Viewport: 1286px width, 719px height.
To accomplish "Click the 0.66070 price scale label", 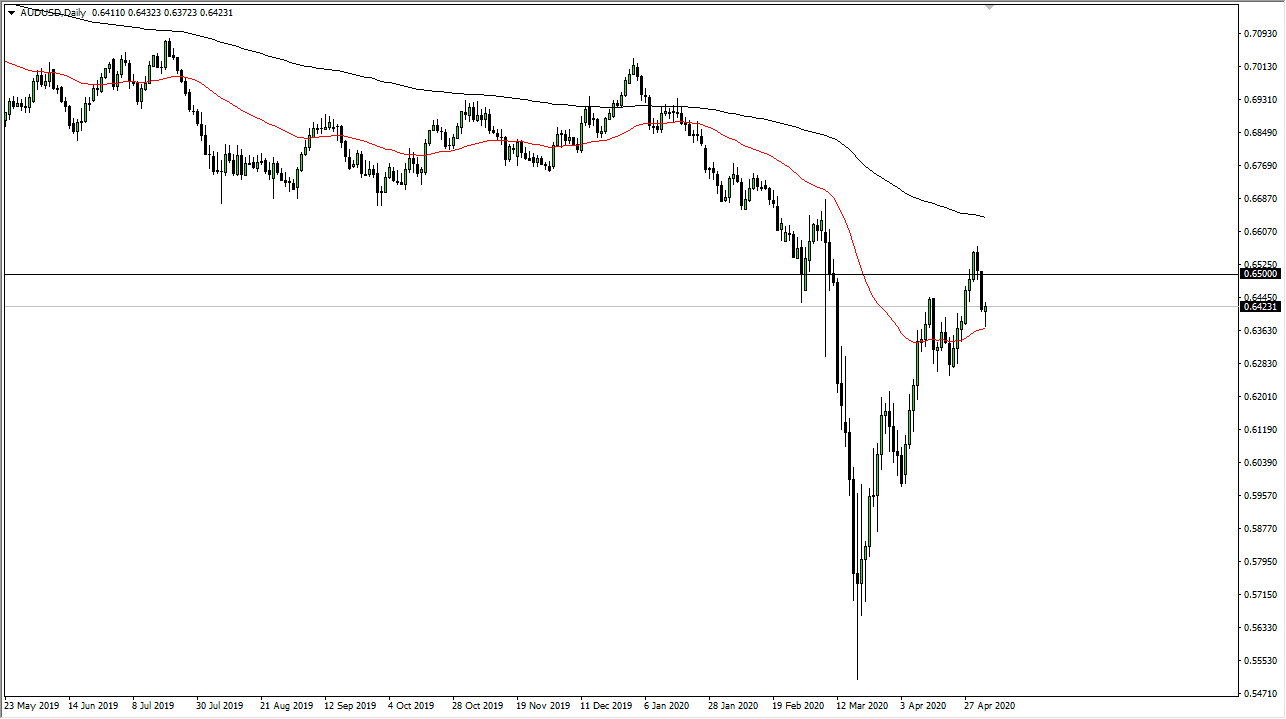I will pos(1260,232).
